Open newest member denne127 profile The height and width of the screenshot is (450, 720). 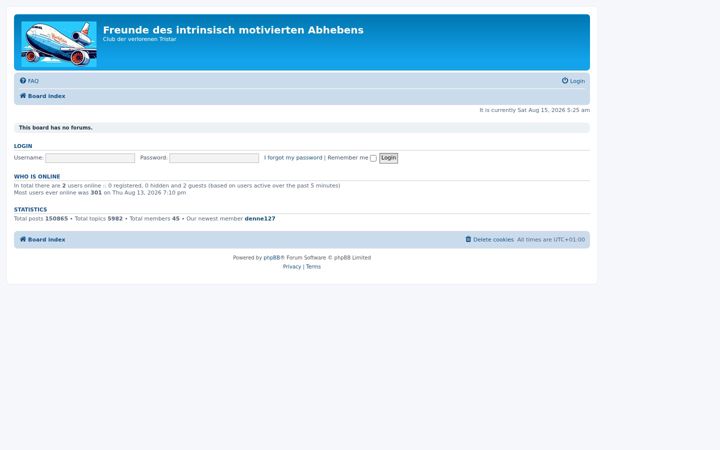tap(260, 219)
